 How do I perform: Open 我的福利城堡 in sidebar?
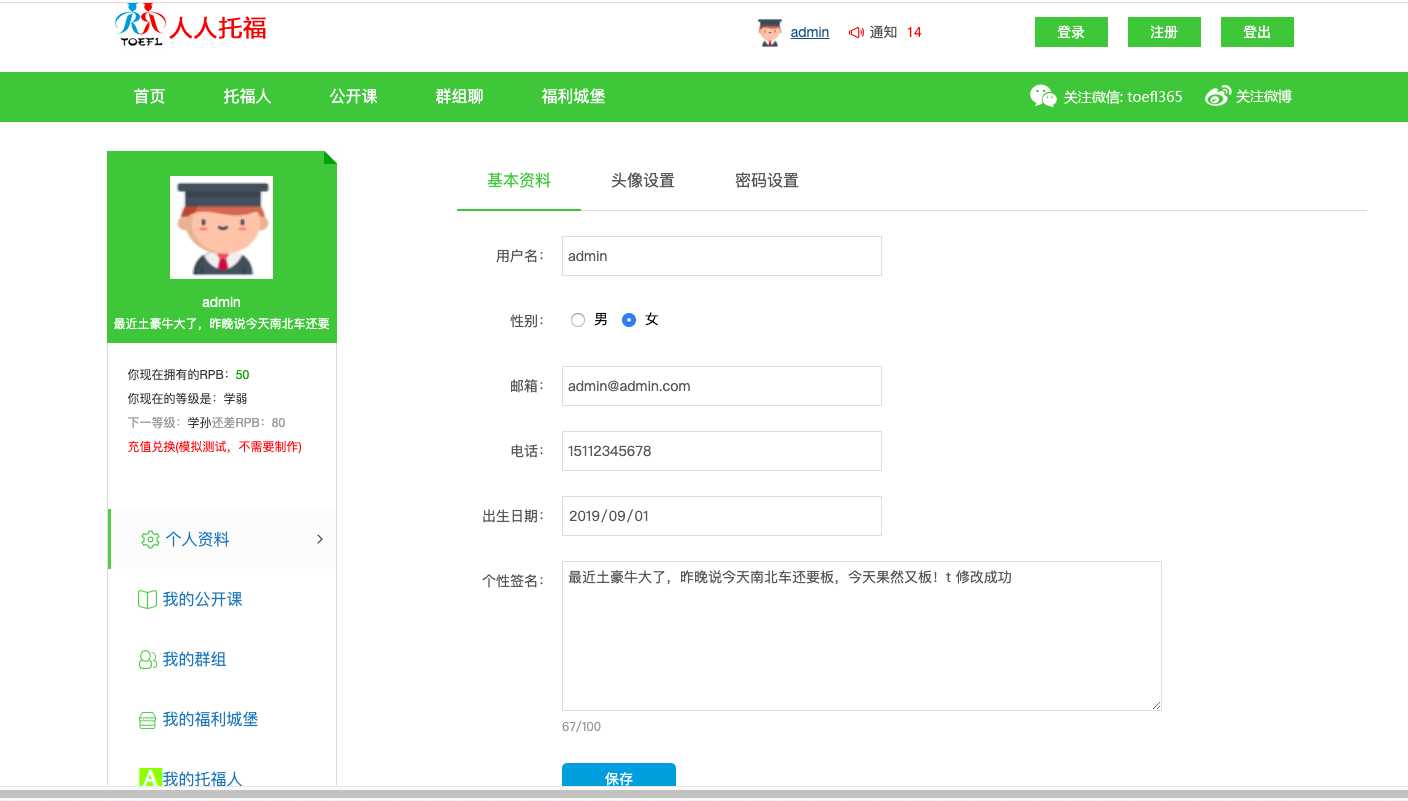211,719
